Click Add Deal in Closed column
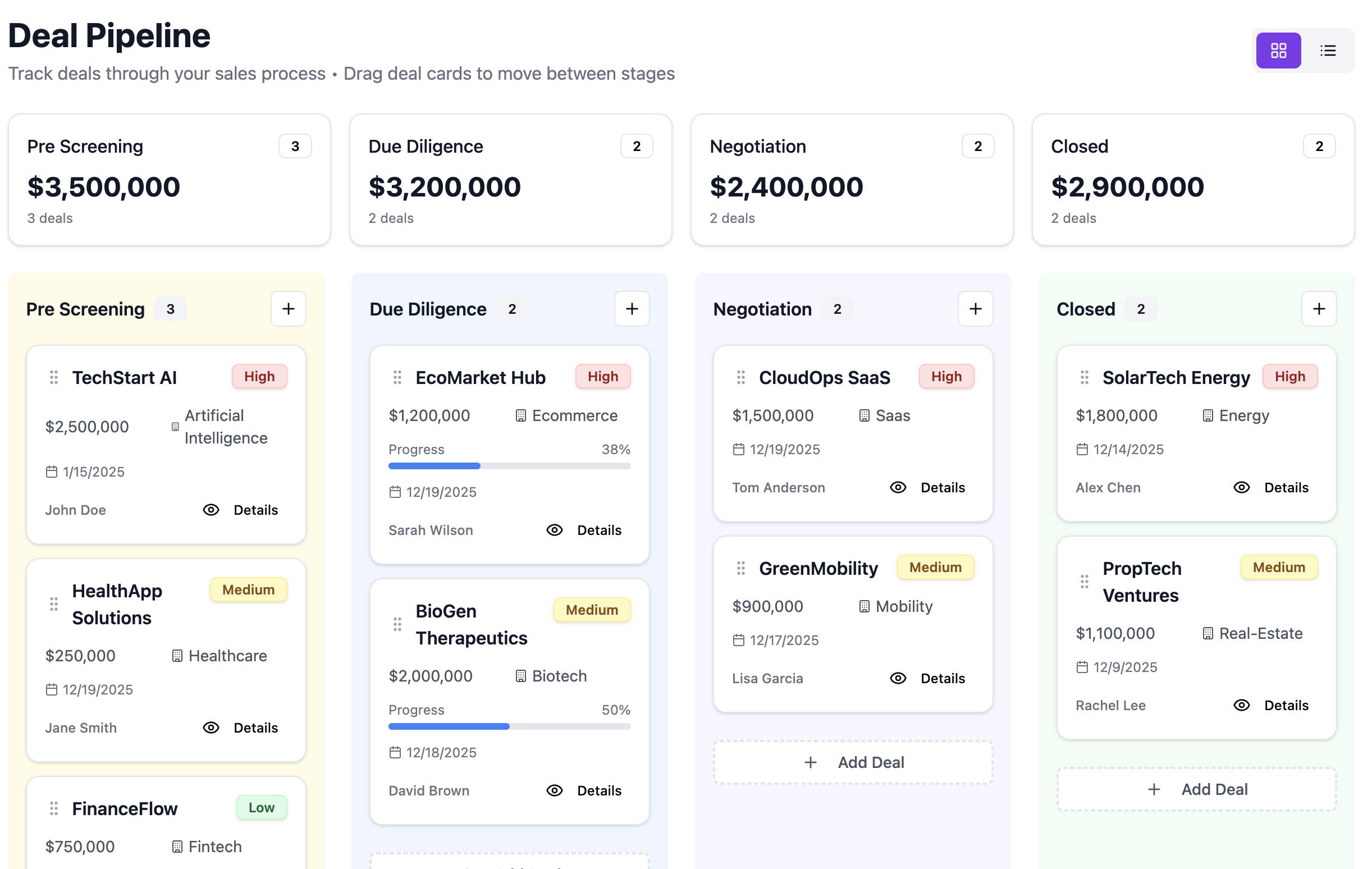Screen dimensions: 1372x869 pyautogui.click(x=1196, y=789)
